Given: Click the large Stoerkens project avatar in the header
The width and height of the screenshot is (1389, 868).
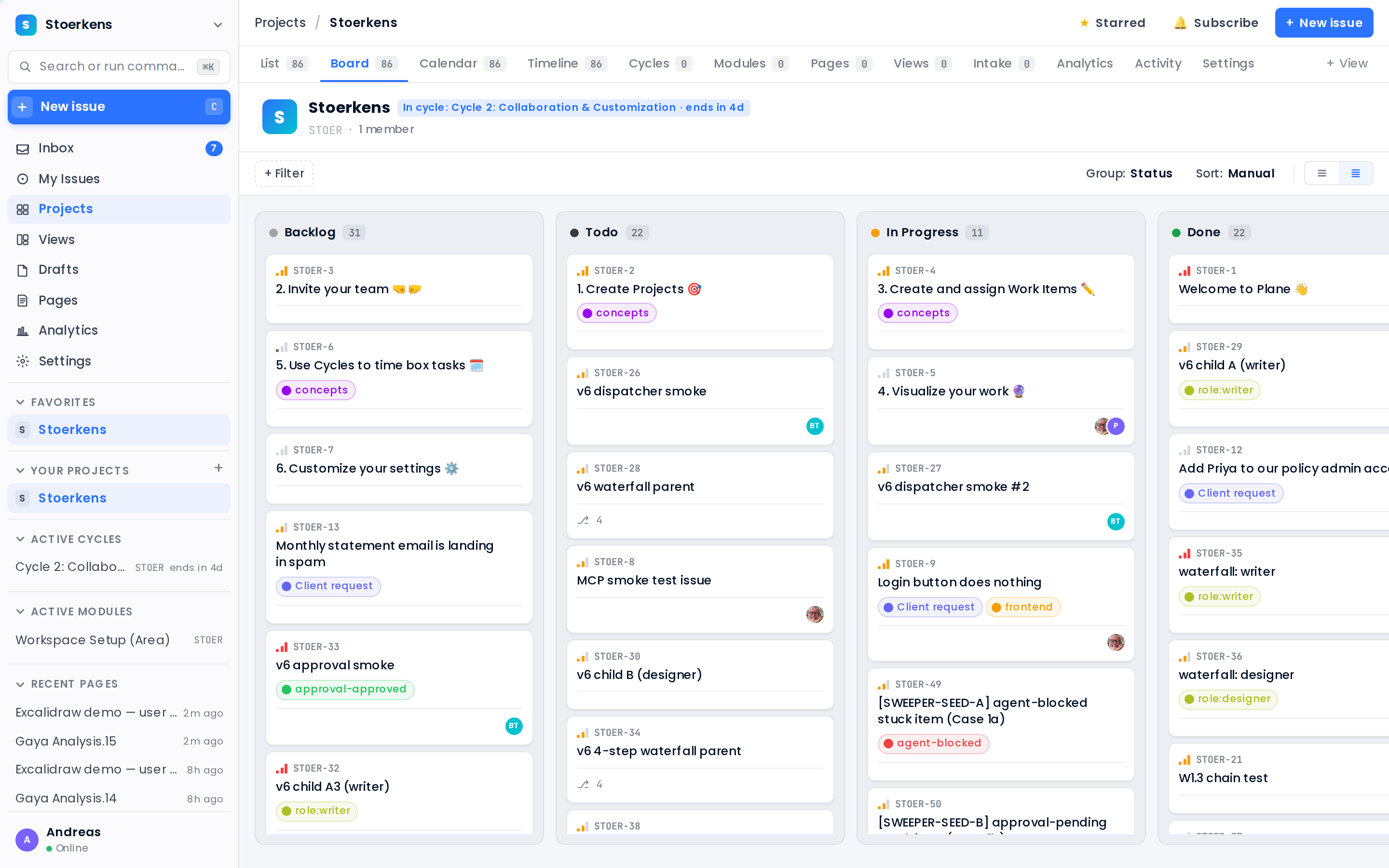Looking at the screenshot, I should [x=280, y=117].
